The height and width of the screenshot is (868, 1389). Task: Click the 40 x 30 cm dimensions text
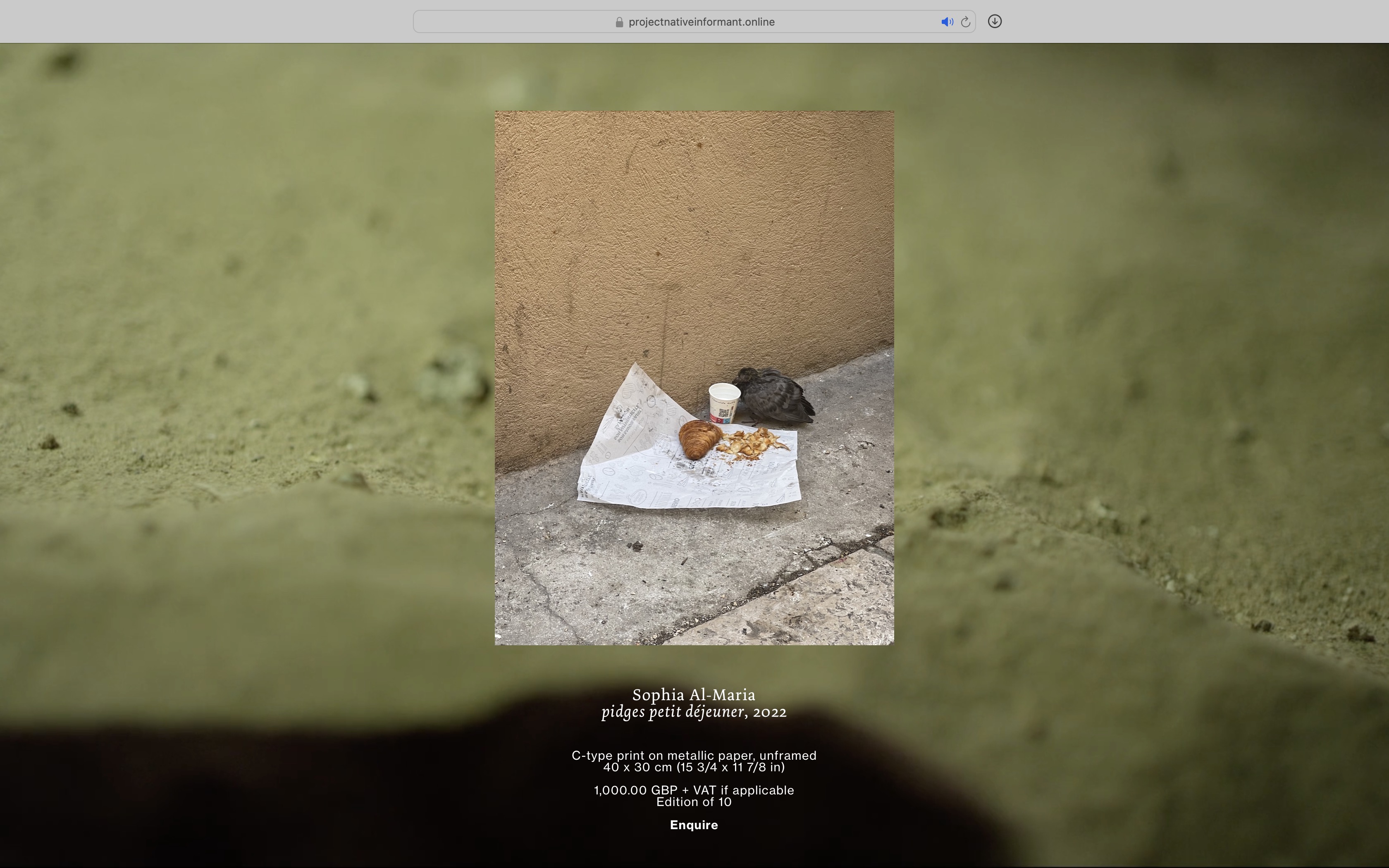click(x=694, y=768)
